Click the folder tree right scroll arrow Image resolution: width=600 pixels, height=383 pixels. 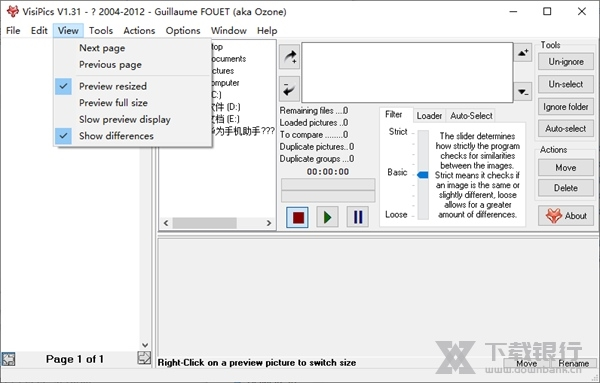[x=269, y=223]
